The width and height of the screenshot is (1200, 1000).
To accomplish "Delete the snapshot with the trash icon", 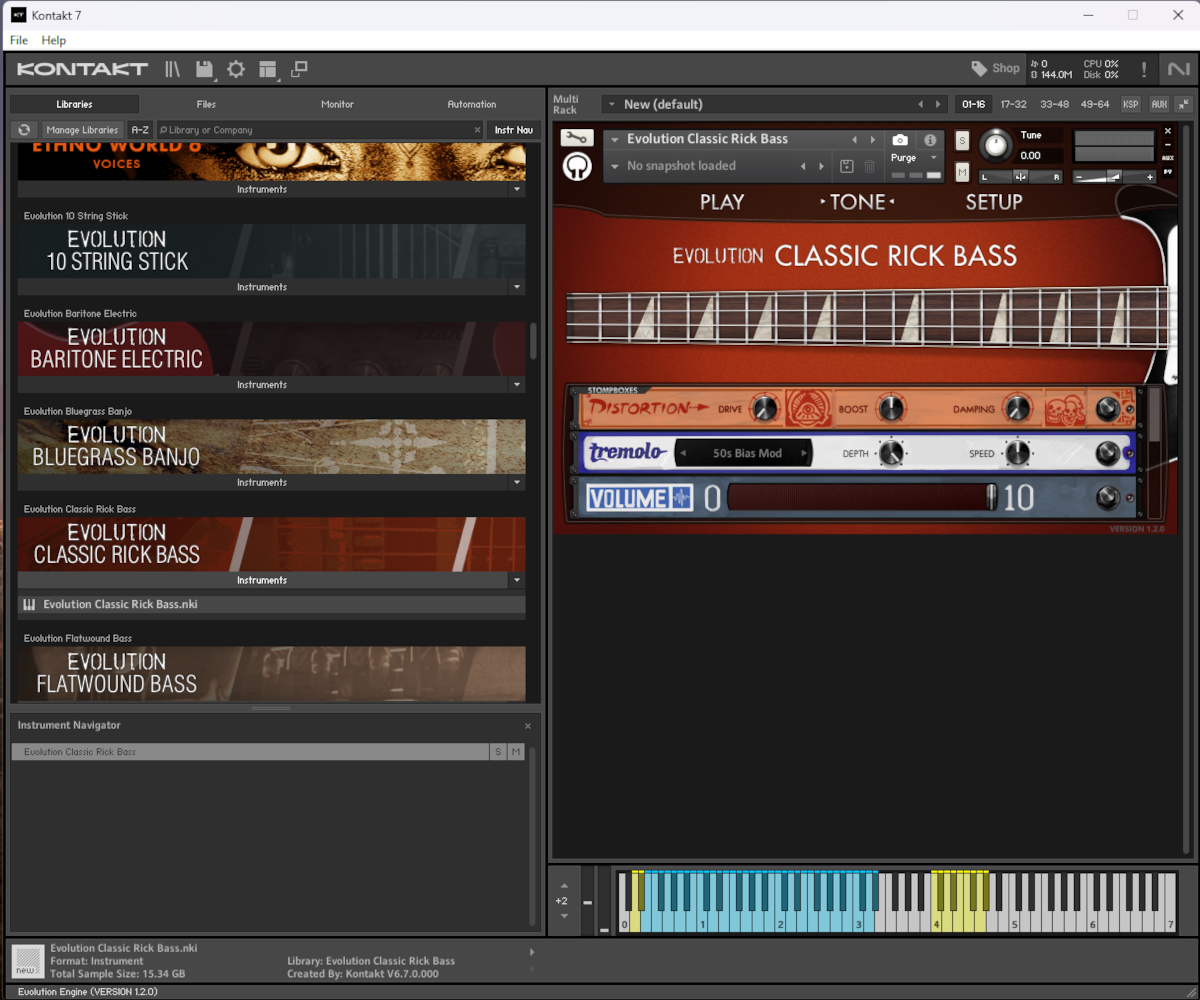I will [x=870, y=166].
